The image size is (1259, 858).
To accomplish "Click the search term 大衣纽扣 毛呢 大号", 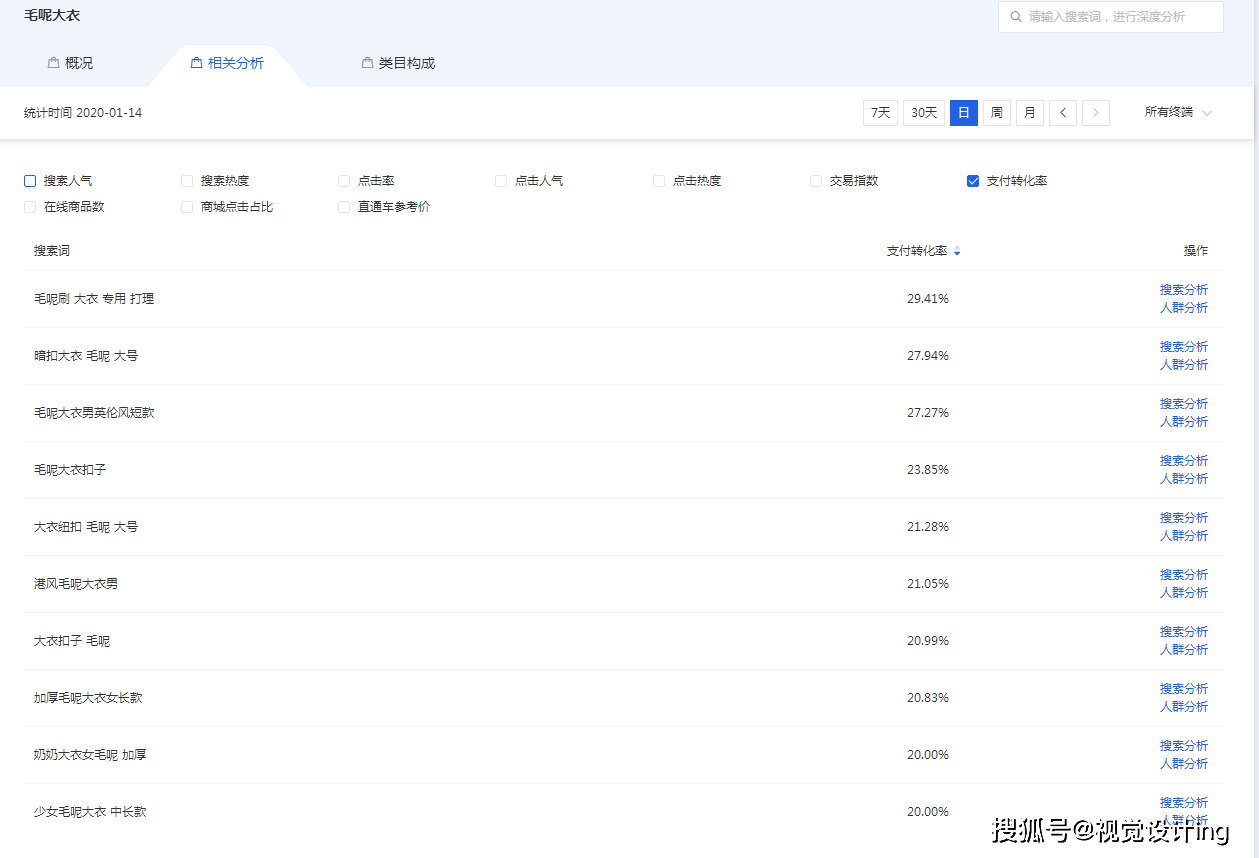I will click(86, 527).
